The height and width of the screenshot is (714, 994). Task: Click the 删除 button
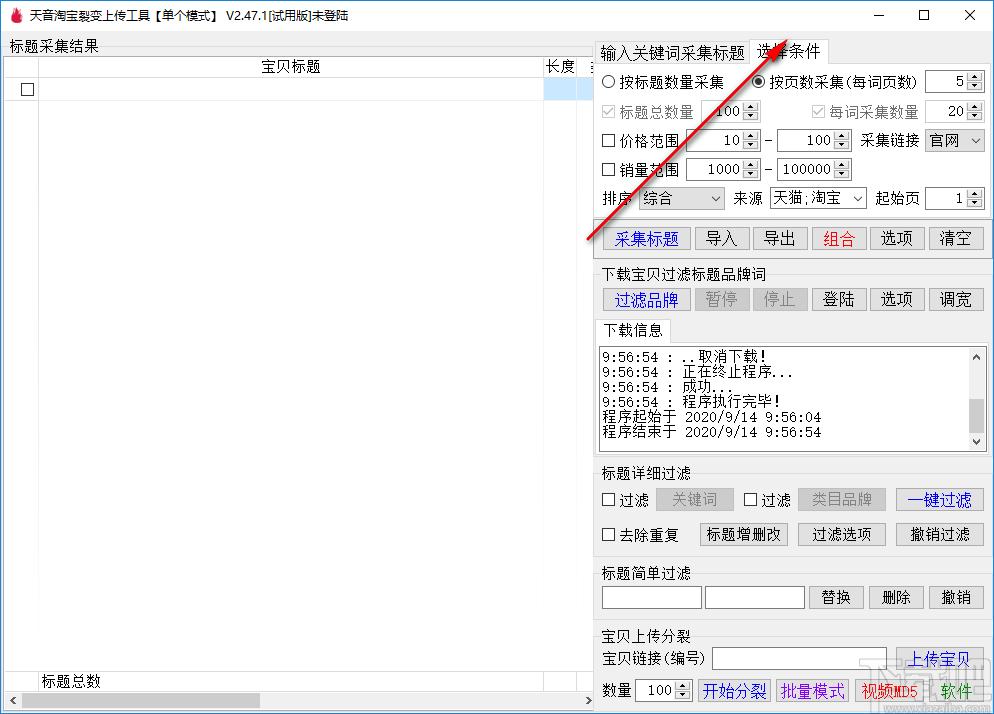(x=896, y=597)
